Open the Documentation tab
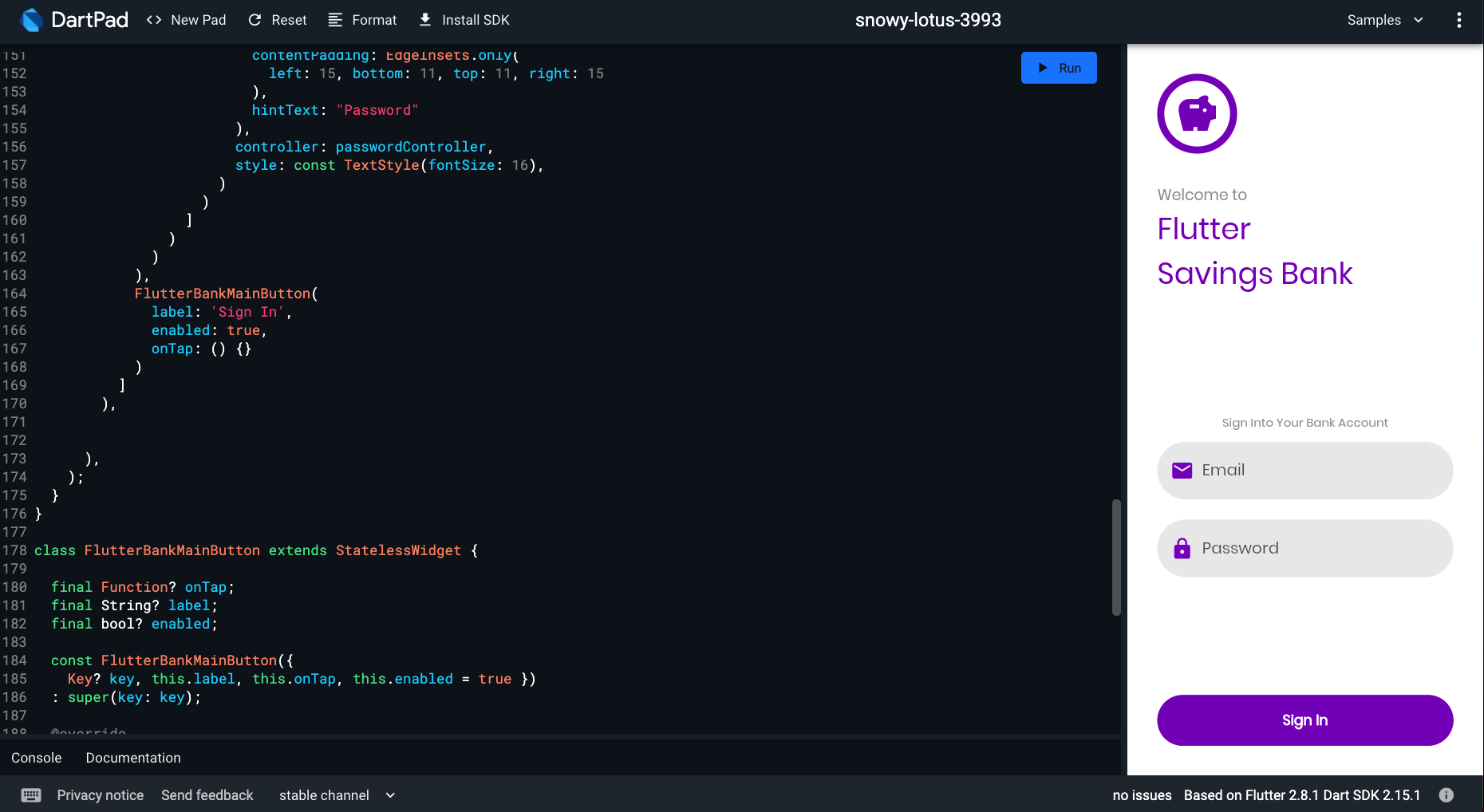1484x812 pixels. [133, 758]
